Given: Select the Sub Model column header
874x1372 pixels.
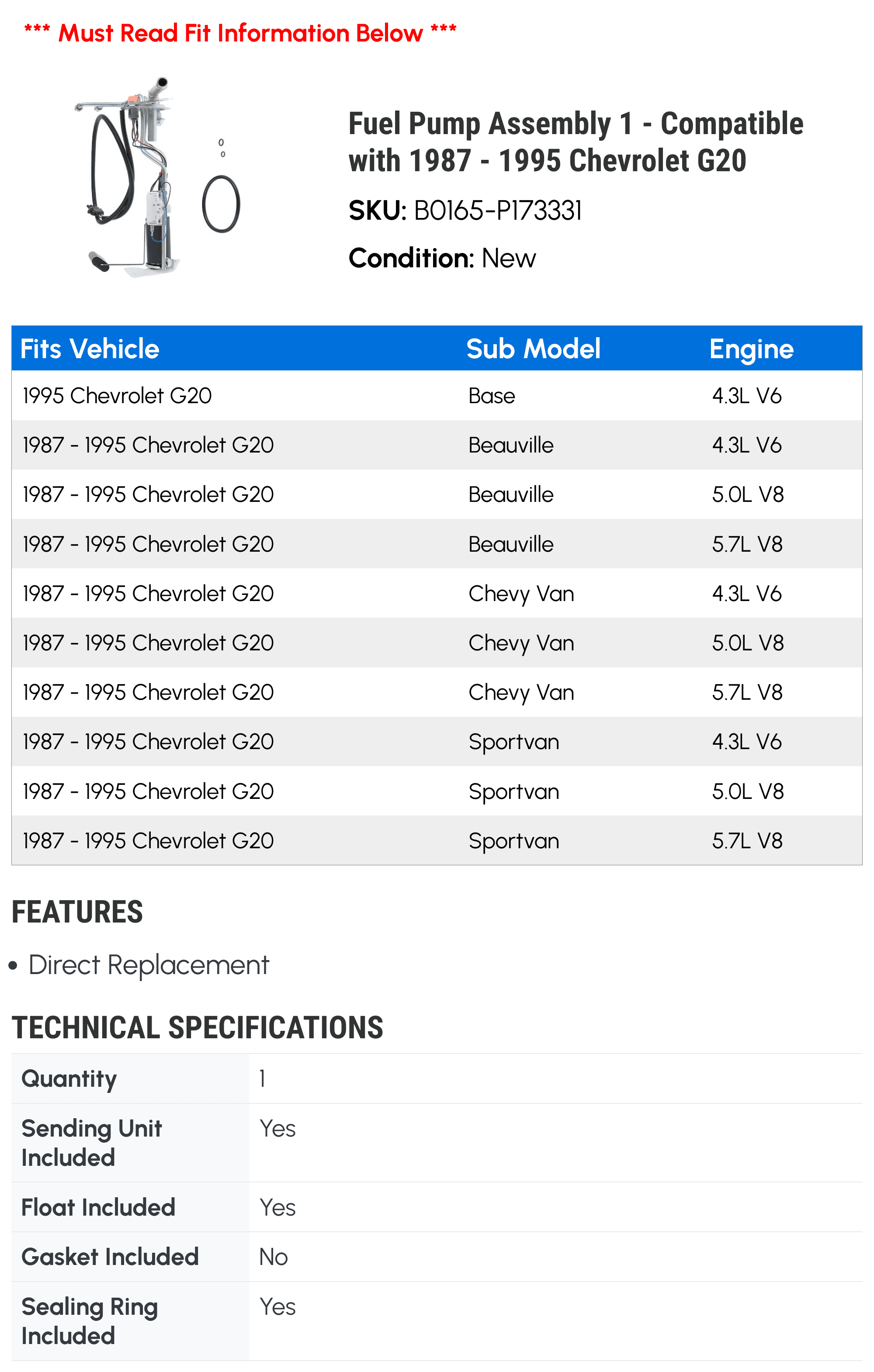Looking at the screenshot, I should point(533,349).
